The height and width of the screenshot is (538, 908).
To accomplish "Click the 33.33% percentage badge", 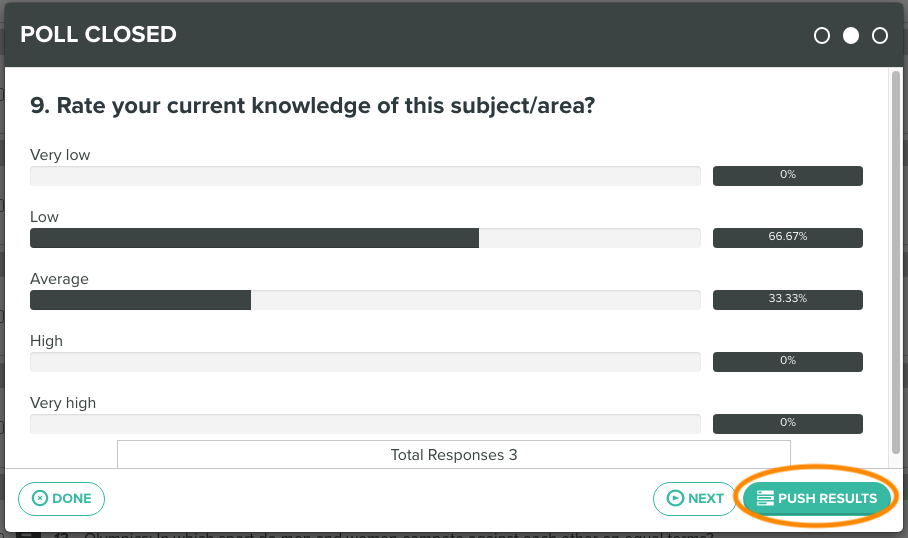I will (788, 300).
